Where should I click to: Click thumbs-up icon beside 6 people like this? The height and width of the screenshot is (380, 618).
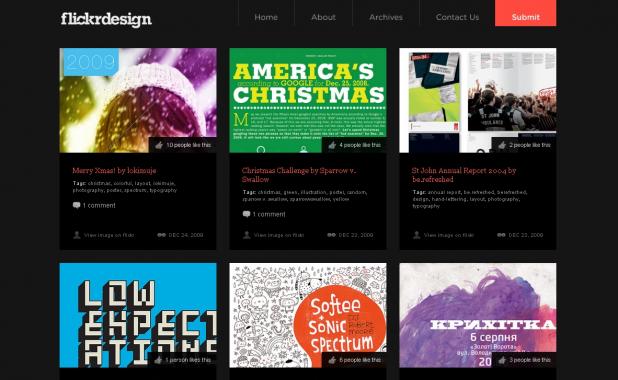[332, 360]
